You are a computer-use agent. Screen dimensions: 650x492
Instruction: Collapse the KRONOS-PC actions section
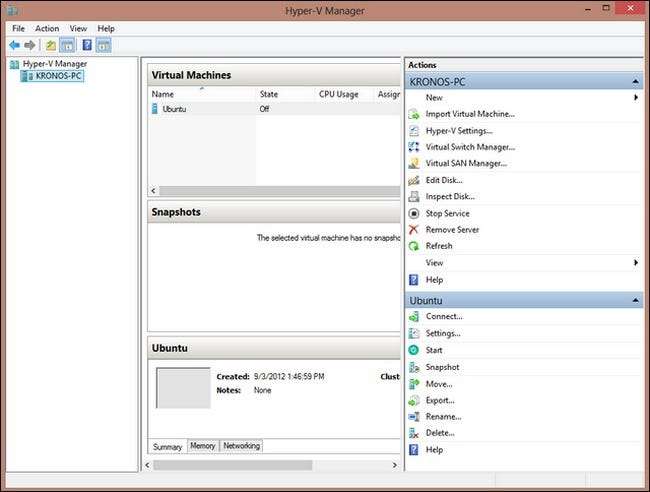[x=635, y=81]
